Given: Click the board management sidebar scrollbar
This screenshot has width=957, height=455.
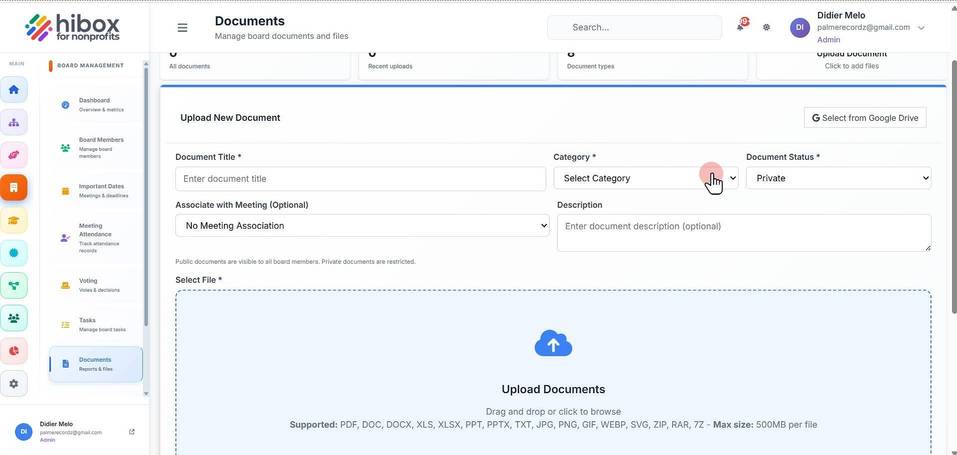Looking at the screenshot, I should point(145,195).
